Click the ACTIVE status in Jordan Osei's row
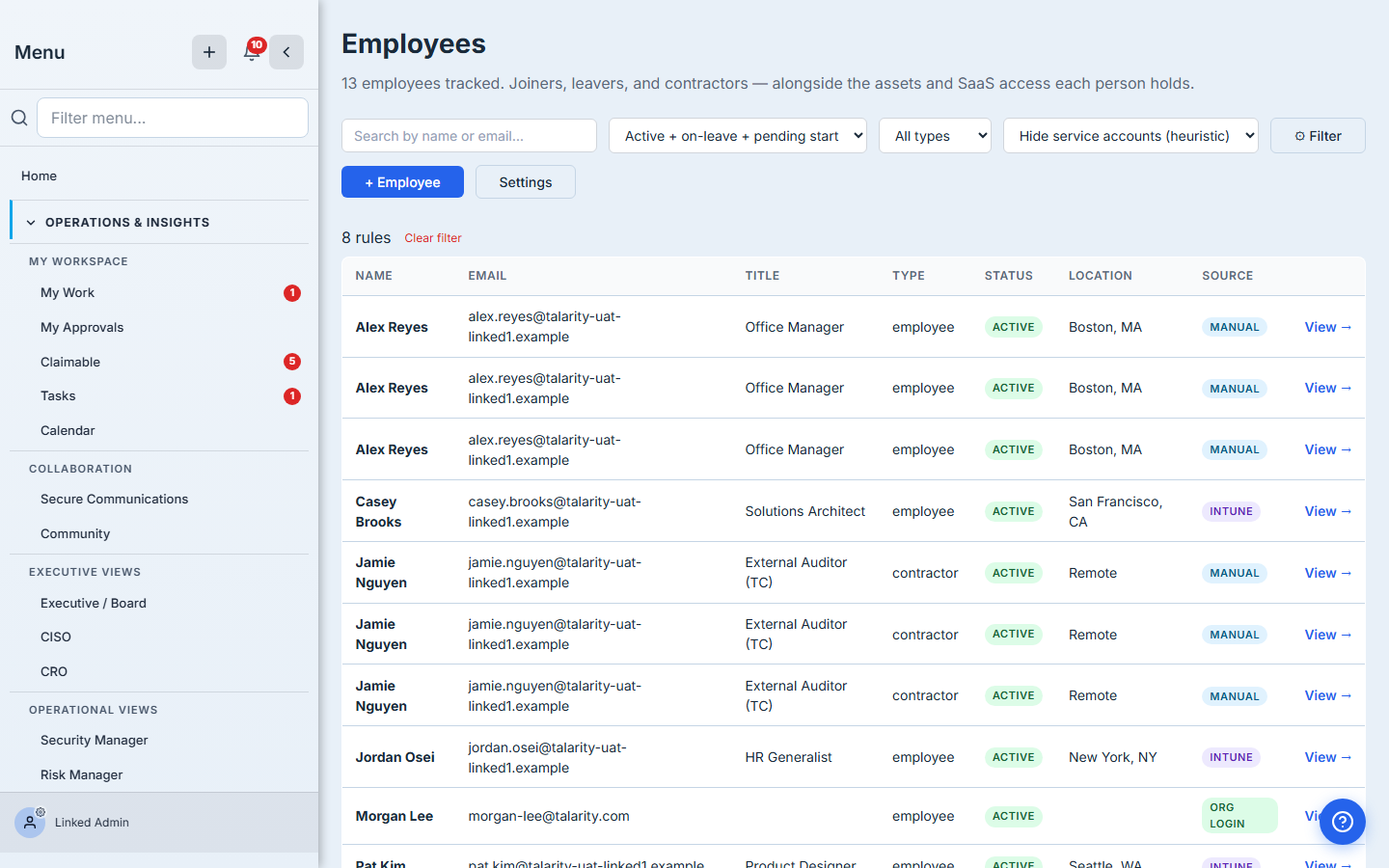The image size is (1389, 868). pos(1013,757)
